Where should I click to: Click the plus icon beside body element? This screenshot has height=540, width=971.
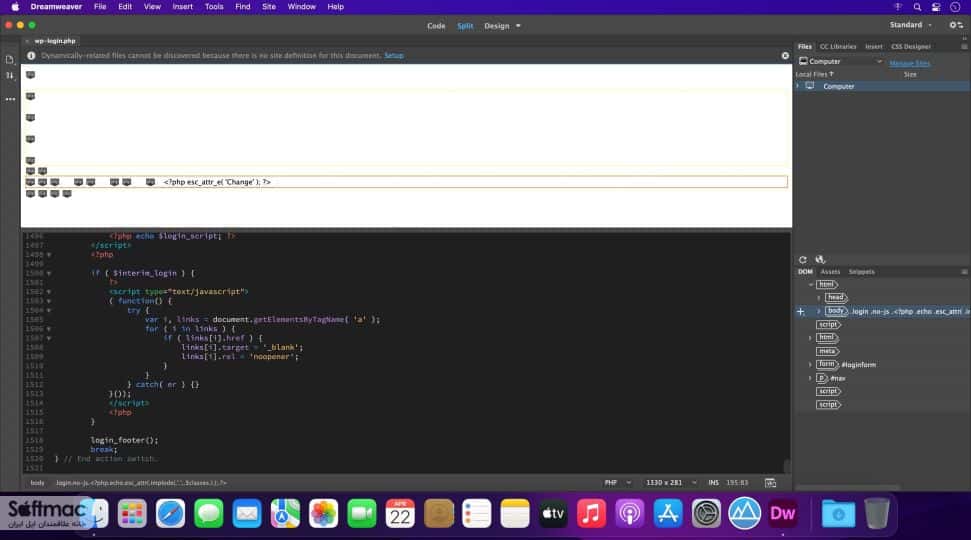[x=801, y=311]
